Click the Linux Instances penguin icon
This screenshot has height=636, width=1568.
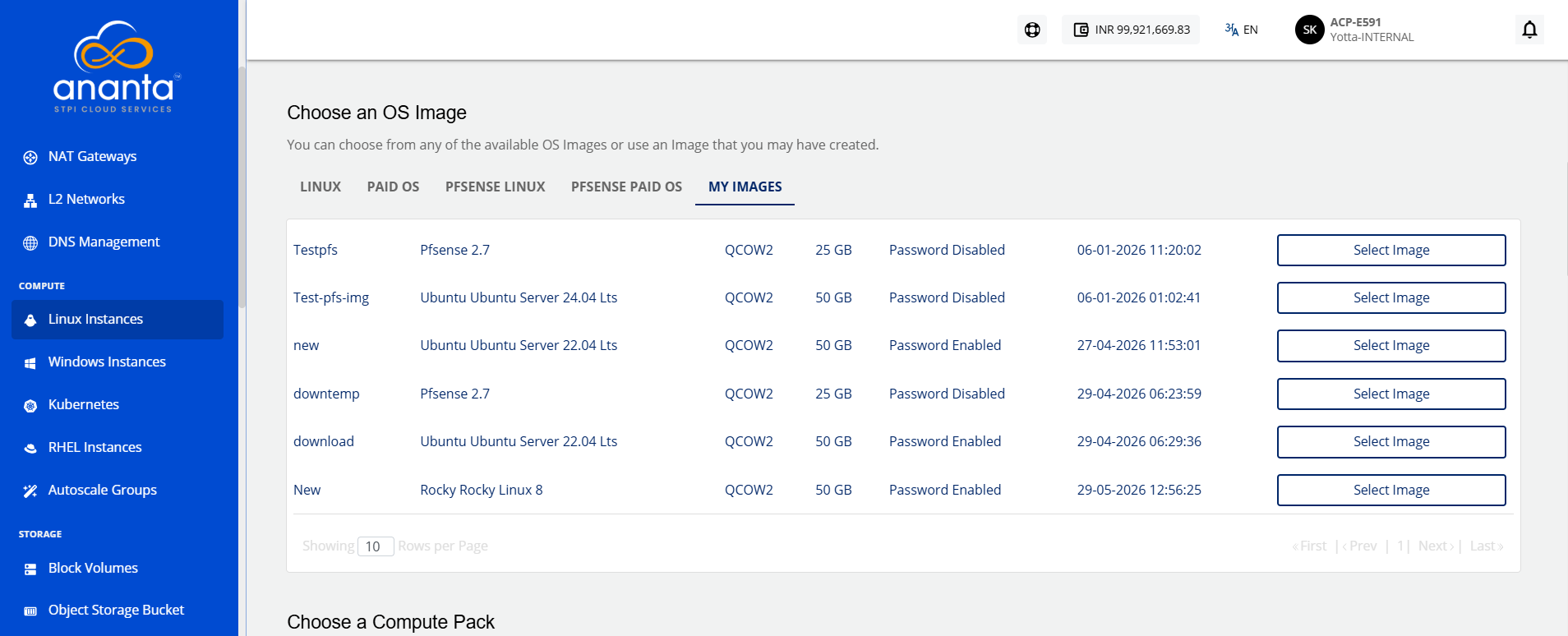click(30, 320)
